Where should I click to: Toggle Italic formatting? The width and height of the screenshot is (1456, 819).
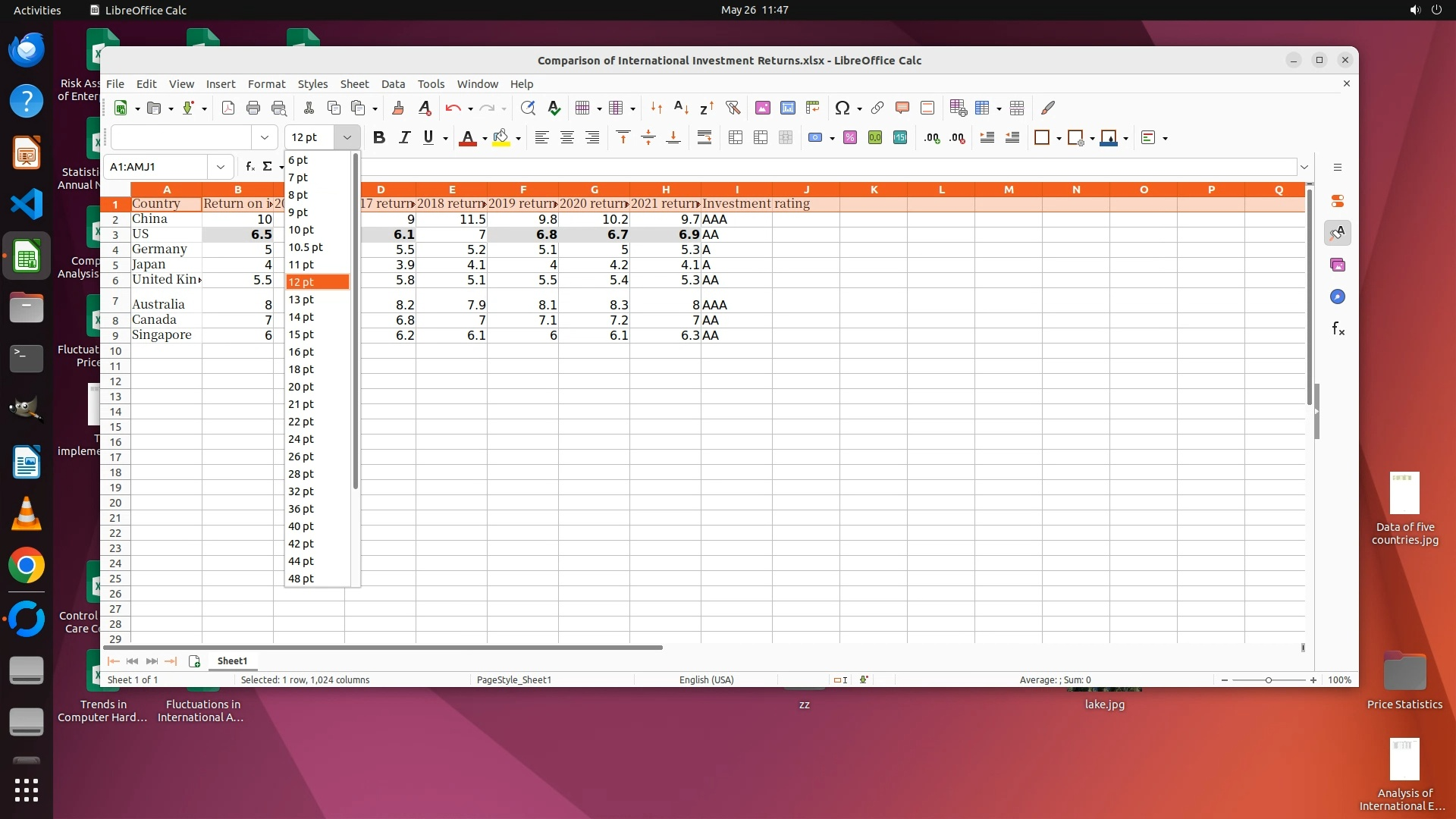pyautogui.click(x=404, y=137)
